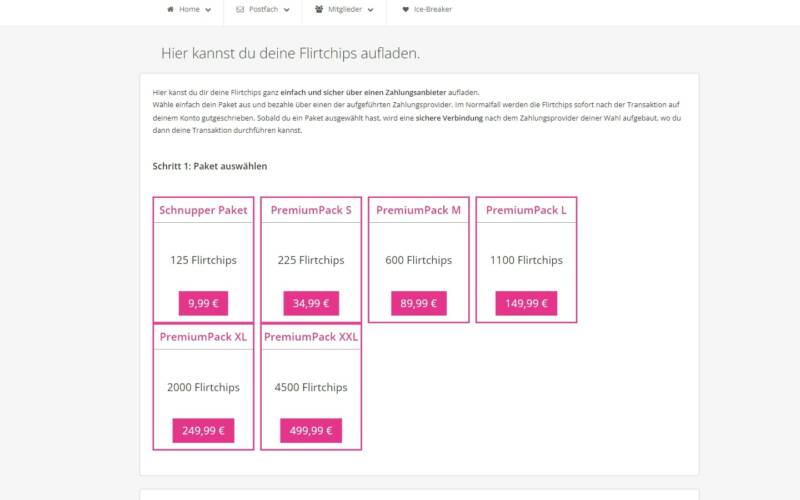Buy Schnupper Paket for 9,99 €
Screen dimensions: 800x500
[x=203, y=304]
